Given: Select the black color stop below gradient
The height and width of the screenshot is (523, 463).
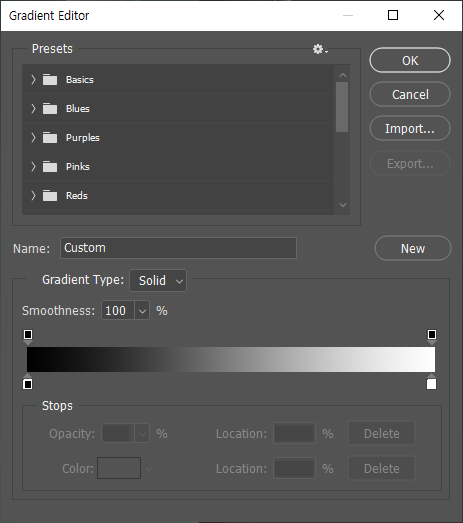Looking at the screenshot, I should click(x=28, y=382).
